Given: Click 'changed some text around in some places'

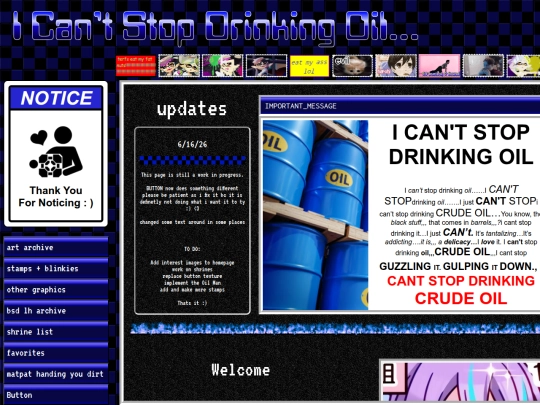Looking at the screenshot, I should pos(192,222).
